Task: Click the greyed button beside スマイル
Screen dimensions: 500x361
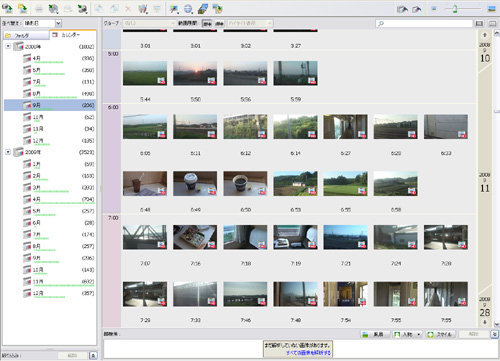Action: (x=473, y=334)
